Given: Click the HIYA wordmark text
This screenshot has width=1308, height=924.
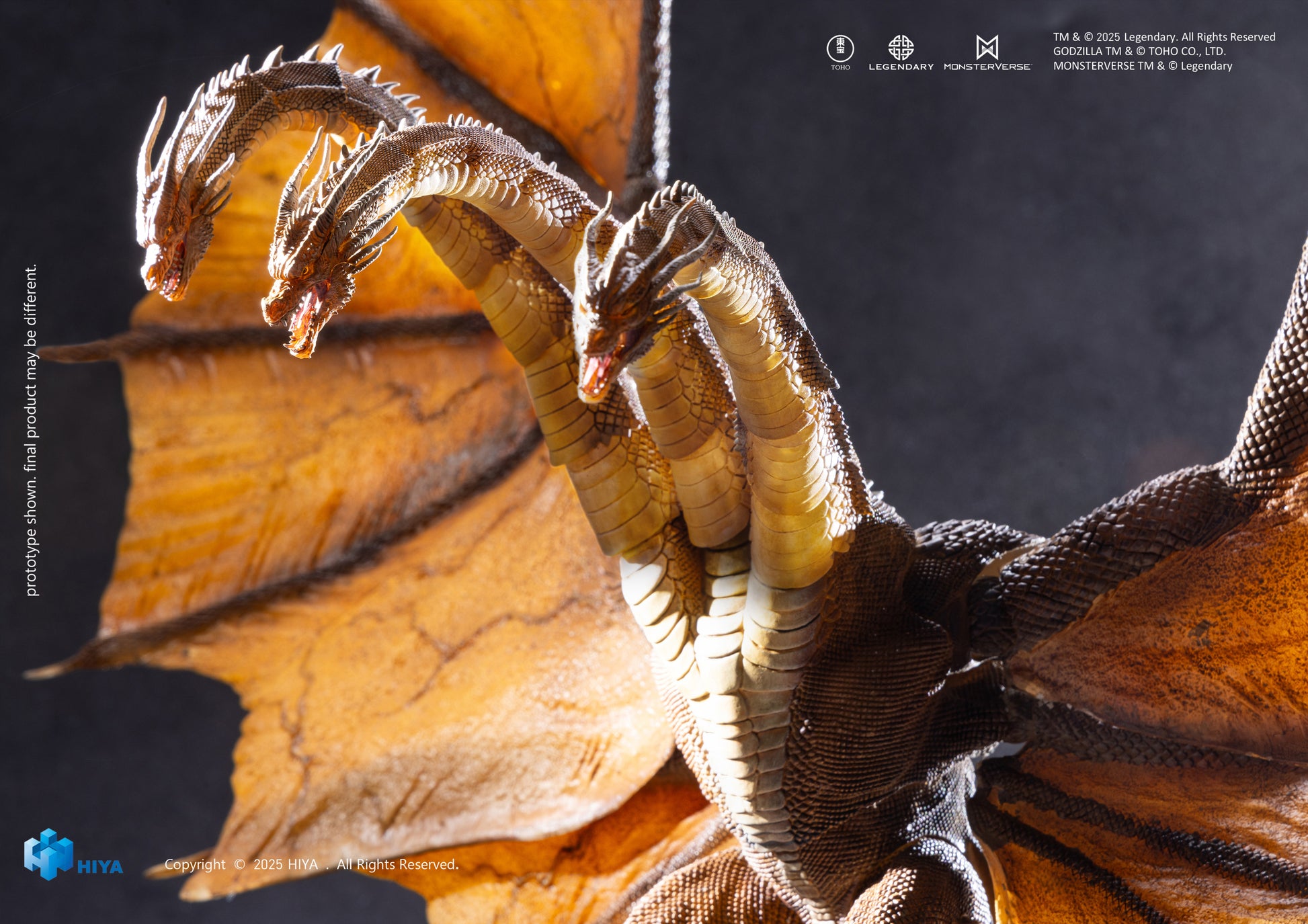Looking at the screenshot, I should click(x=99, y=867).
